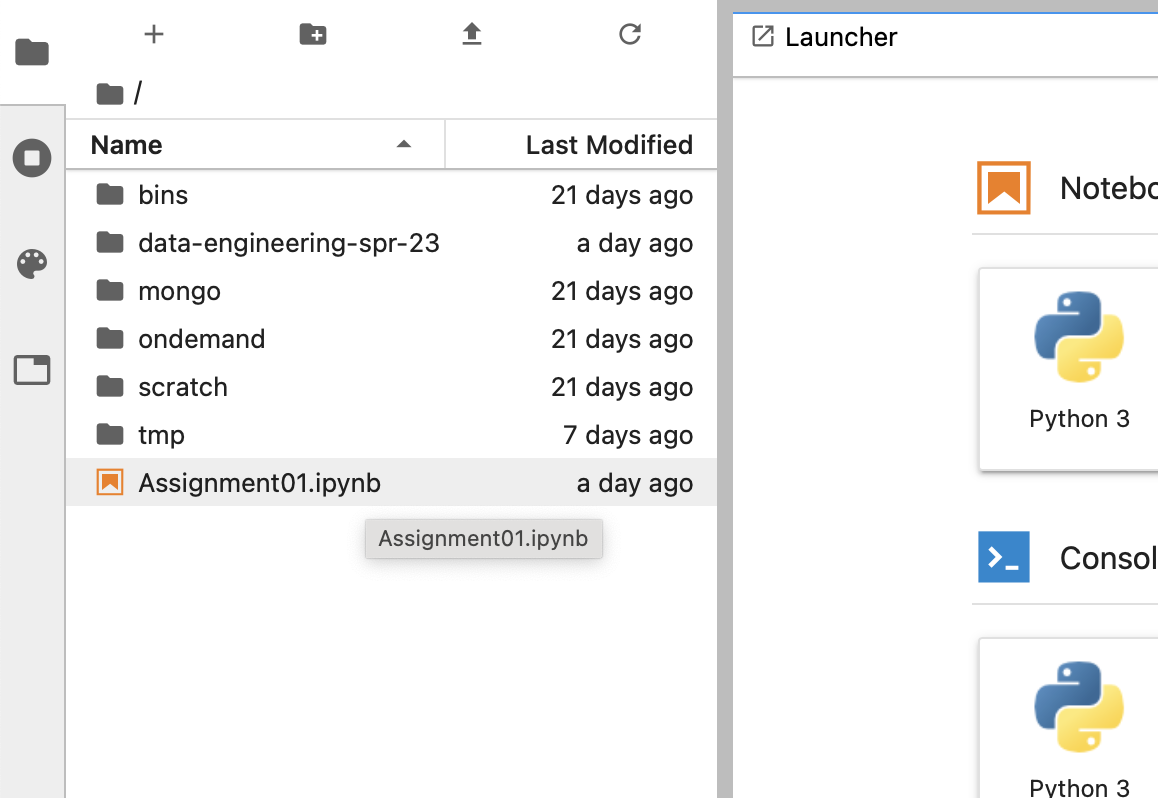
Task: Select the scratch folder
Action: pos(182,387)
